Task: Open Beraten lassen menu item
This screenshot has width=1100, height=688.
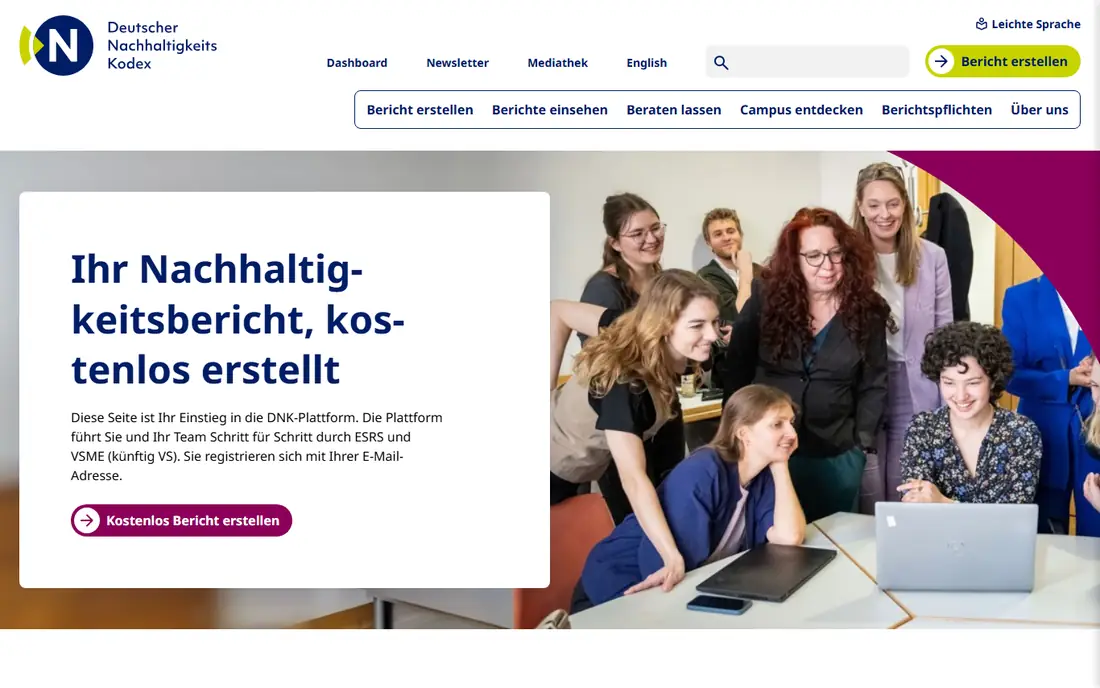Action: pyautogui.click(x=673, y=109)
